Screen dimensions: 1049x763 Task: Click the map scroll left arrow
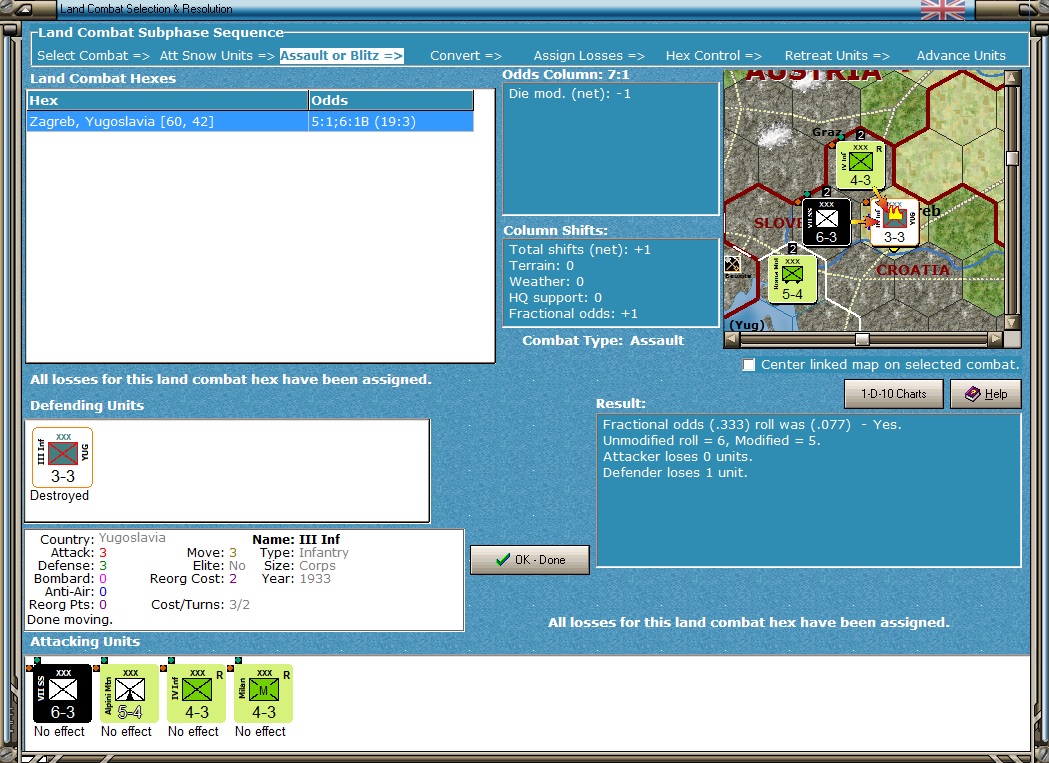(732, 339)
